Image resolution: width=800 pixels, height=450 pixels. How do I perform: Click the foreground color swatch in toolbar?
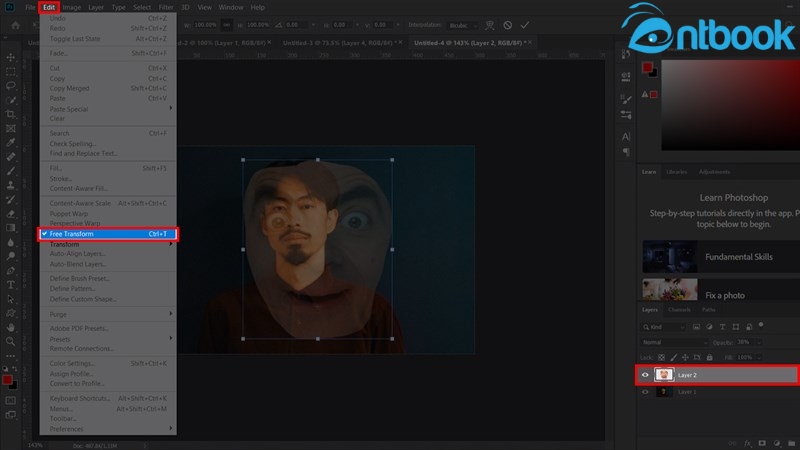coord(7,380)
